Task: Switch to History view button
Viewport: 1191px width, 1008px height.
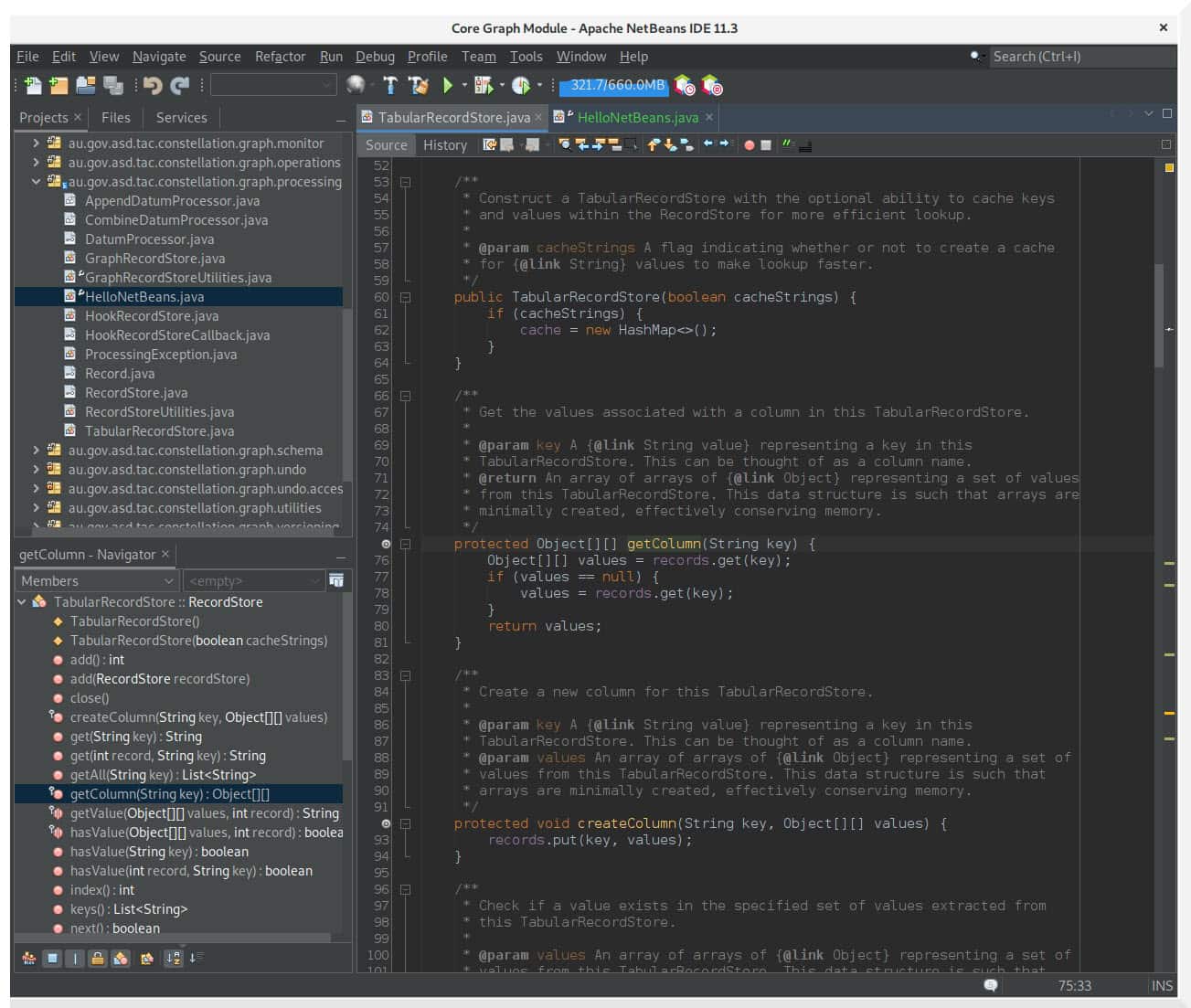Action: coord(445,144)
